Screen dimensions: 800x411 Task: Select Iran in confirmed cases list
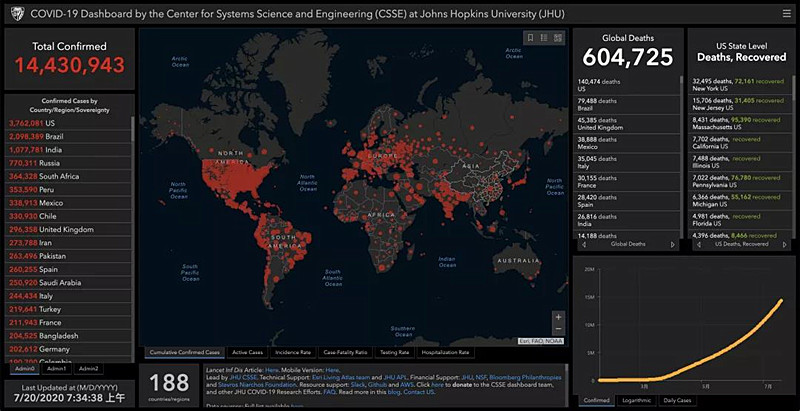pyautogui.click(x=69, y=243)
